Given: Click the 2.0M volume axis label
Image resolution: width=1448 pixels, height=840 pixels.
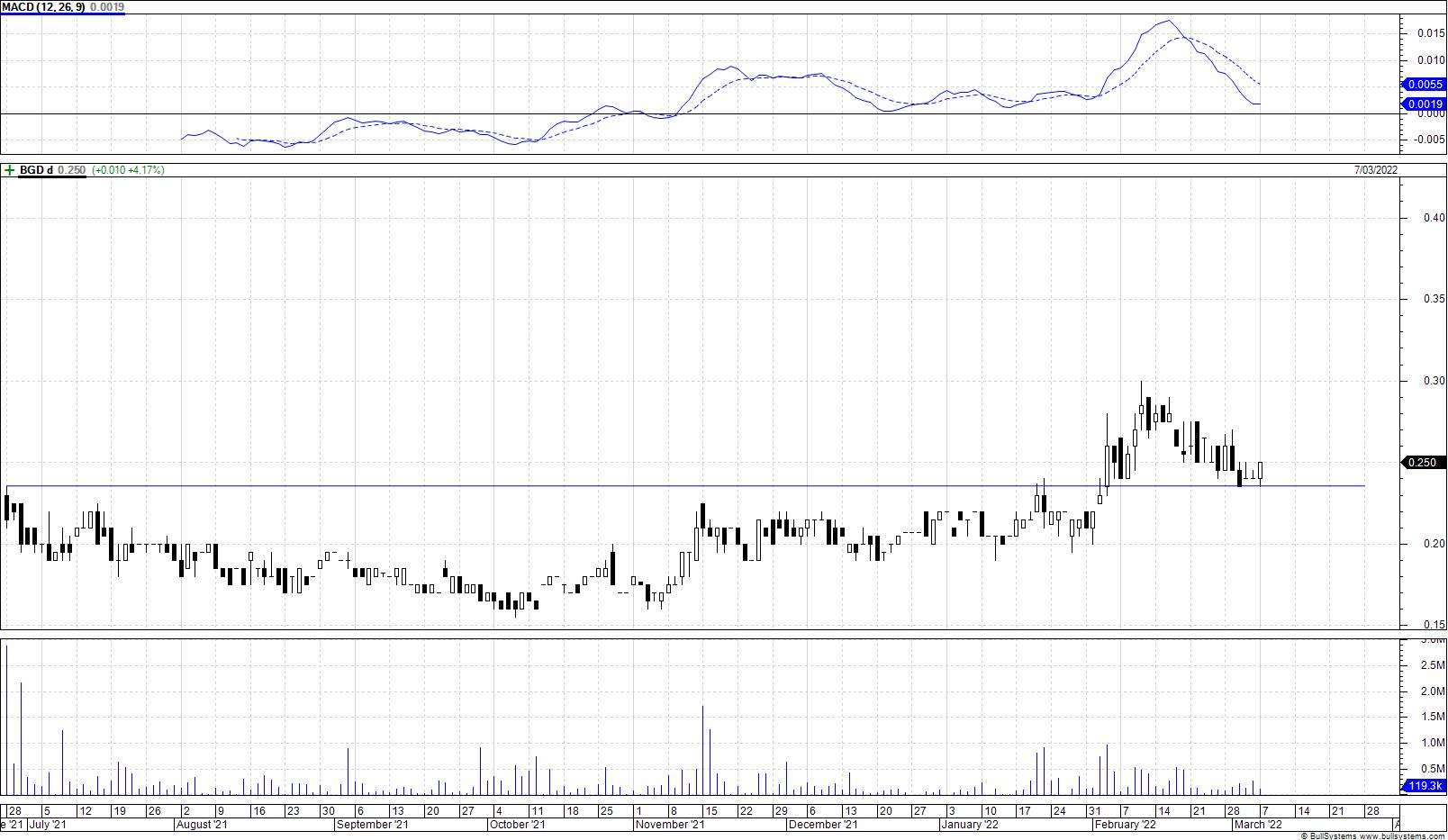Looking at the screenshot, I should (1434, 691).
